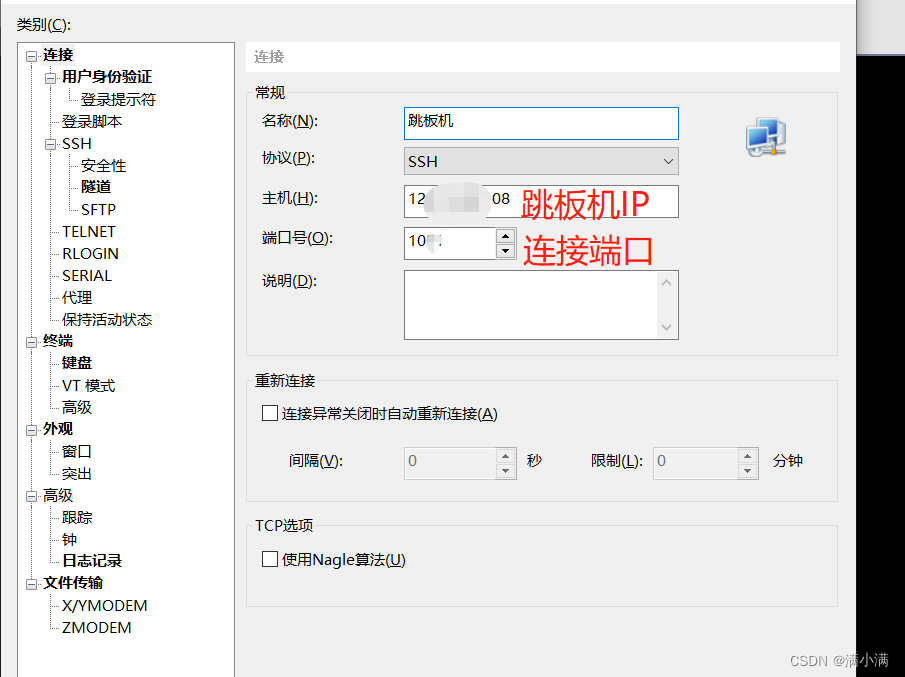Click the 限制 limit minutes field
905x677 pixels.
click(x=695, y=463)
